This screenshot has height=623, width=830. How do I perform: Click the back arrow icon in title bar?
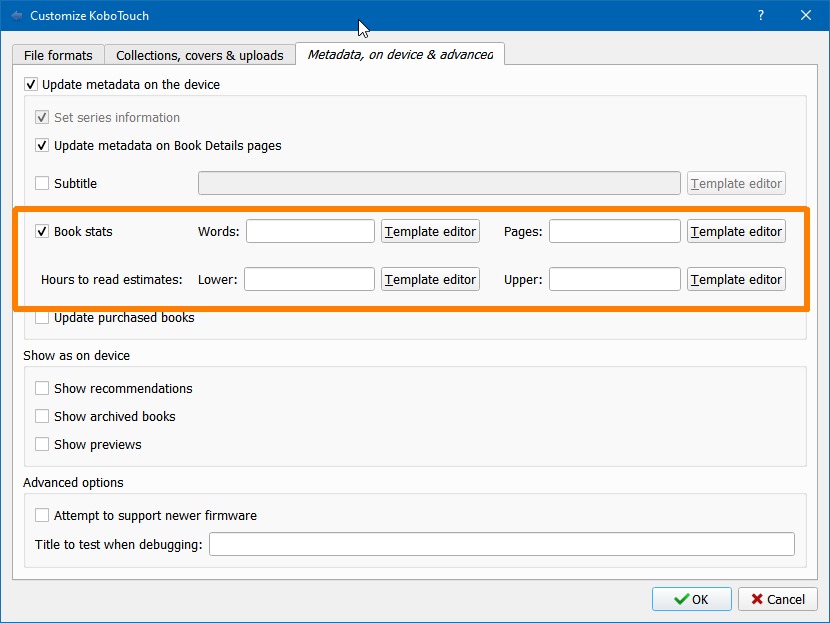point(16,16)
